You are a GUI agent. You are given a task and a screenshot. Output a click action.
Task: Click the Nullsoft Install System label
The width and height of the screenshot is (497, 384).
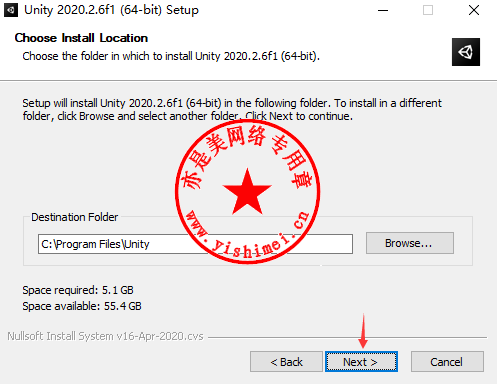pyautogui.click(x=105, y=336)
